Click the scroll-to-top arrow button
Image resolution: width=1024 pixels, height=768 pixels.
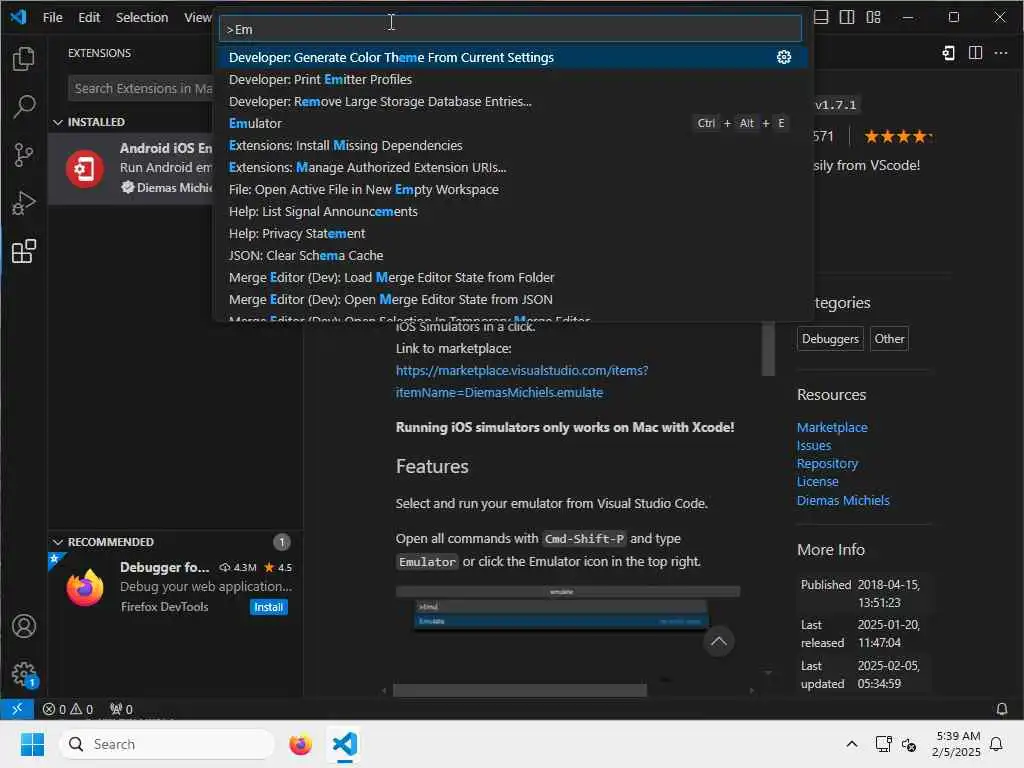(x=718, y=641)
